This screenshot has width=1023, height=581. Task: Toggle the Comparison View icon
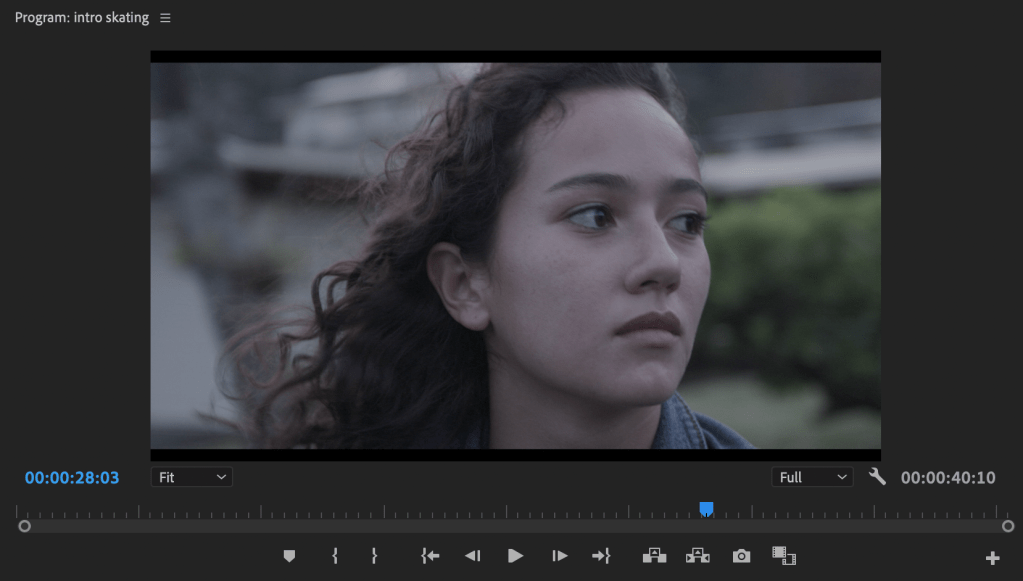(x=784, y=556)
